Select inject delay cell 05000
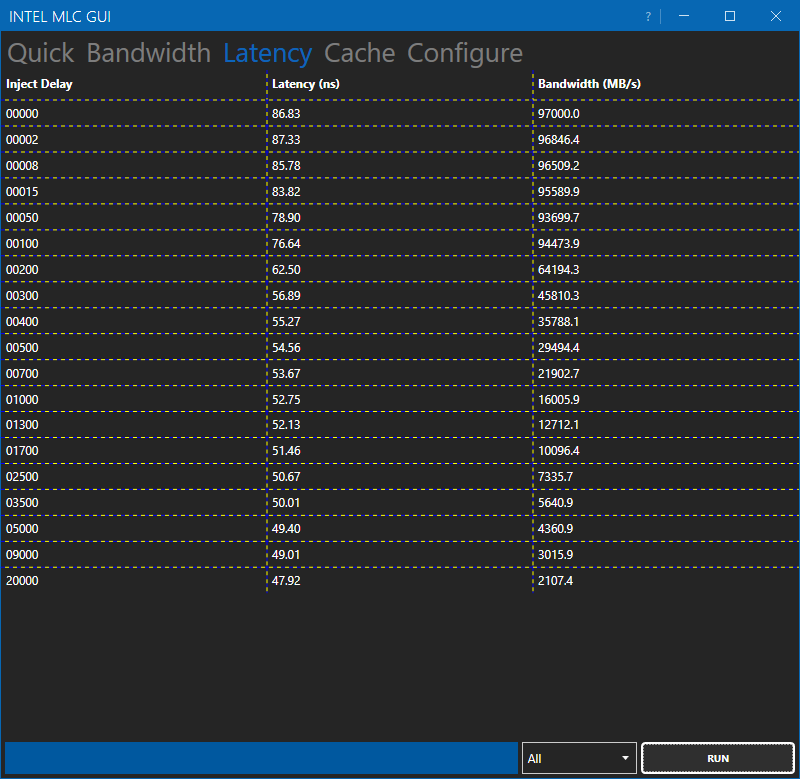This screenshot has width=800, height=779. click(22, 529)
